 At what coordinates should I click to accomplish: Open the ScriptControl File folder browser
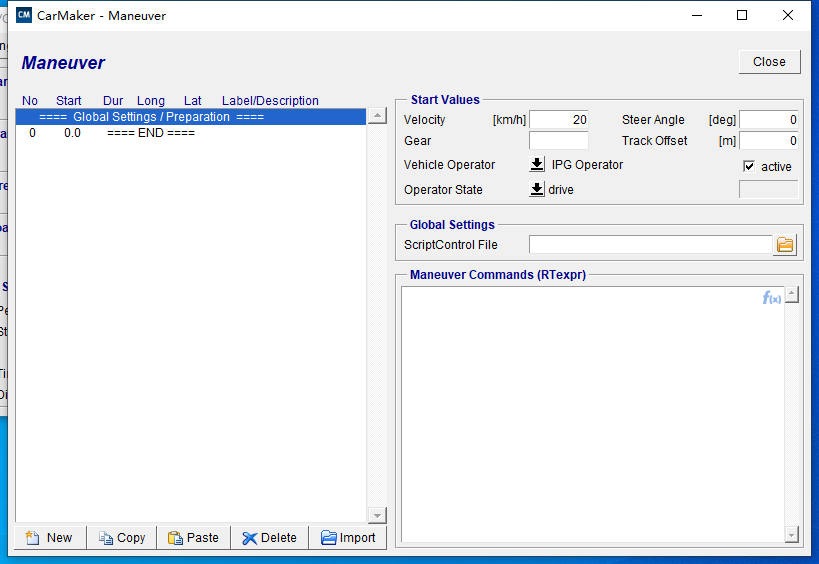(x=785, y=244)
